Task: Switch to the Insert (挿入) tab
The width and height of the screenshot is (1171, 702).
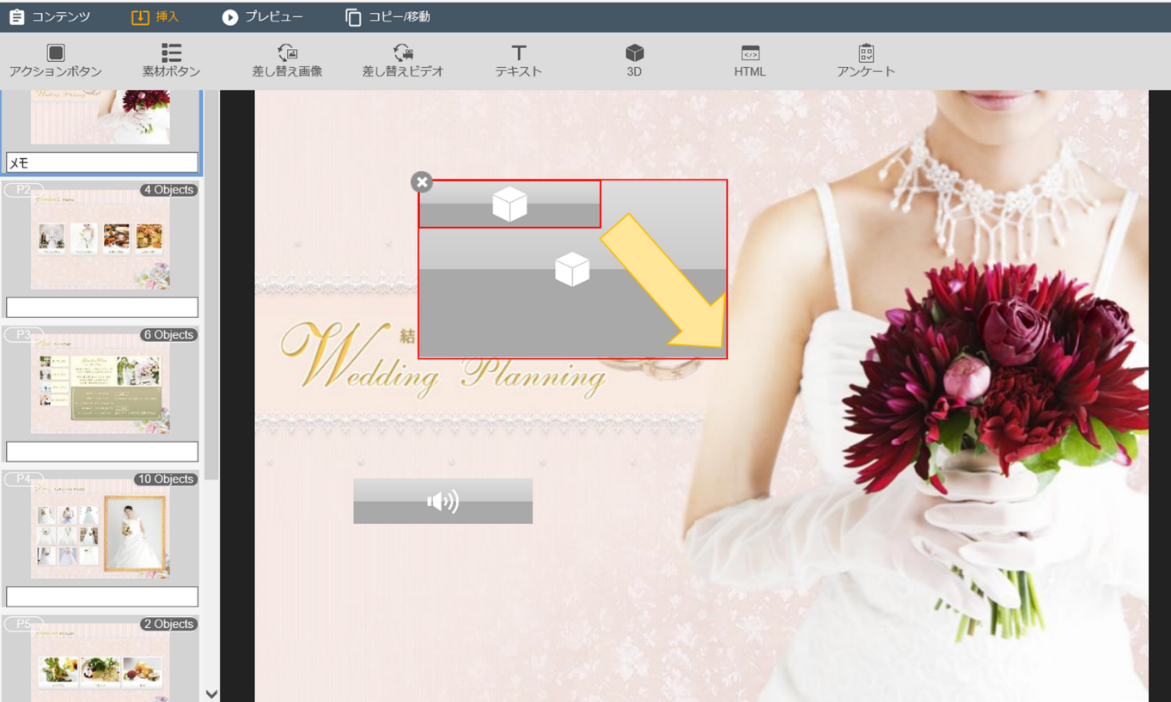Action: (155, 17)
